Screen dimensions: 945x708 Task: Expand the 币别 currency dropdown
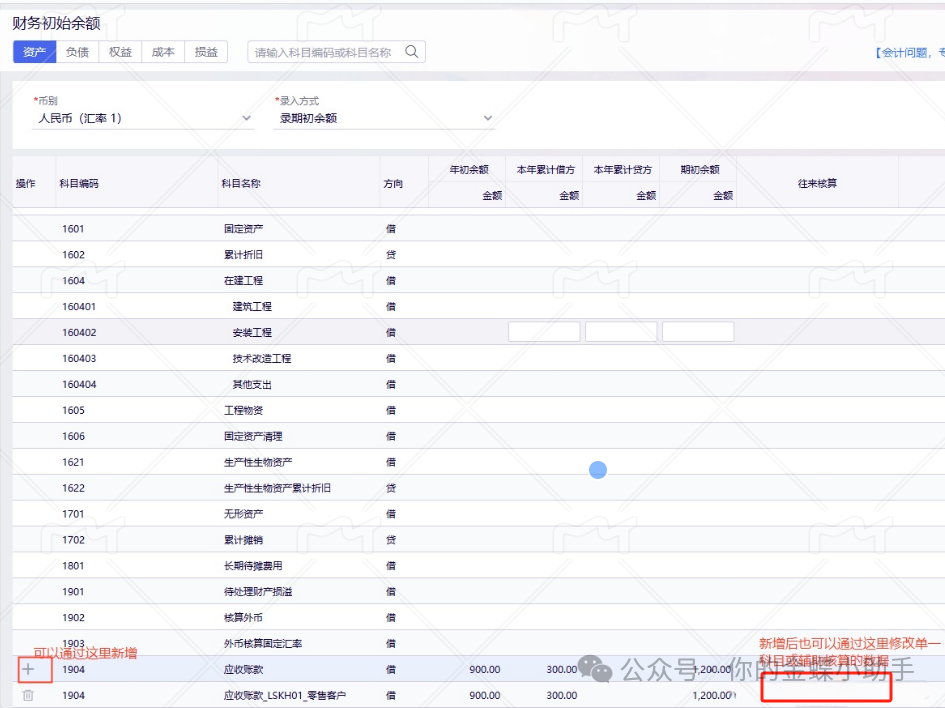click(x=144, y=118)
